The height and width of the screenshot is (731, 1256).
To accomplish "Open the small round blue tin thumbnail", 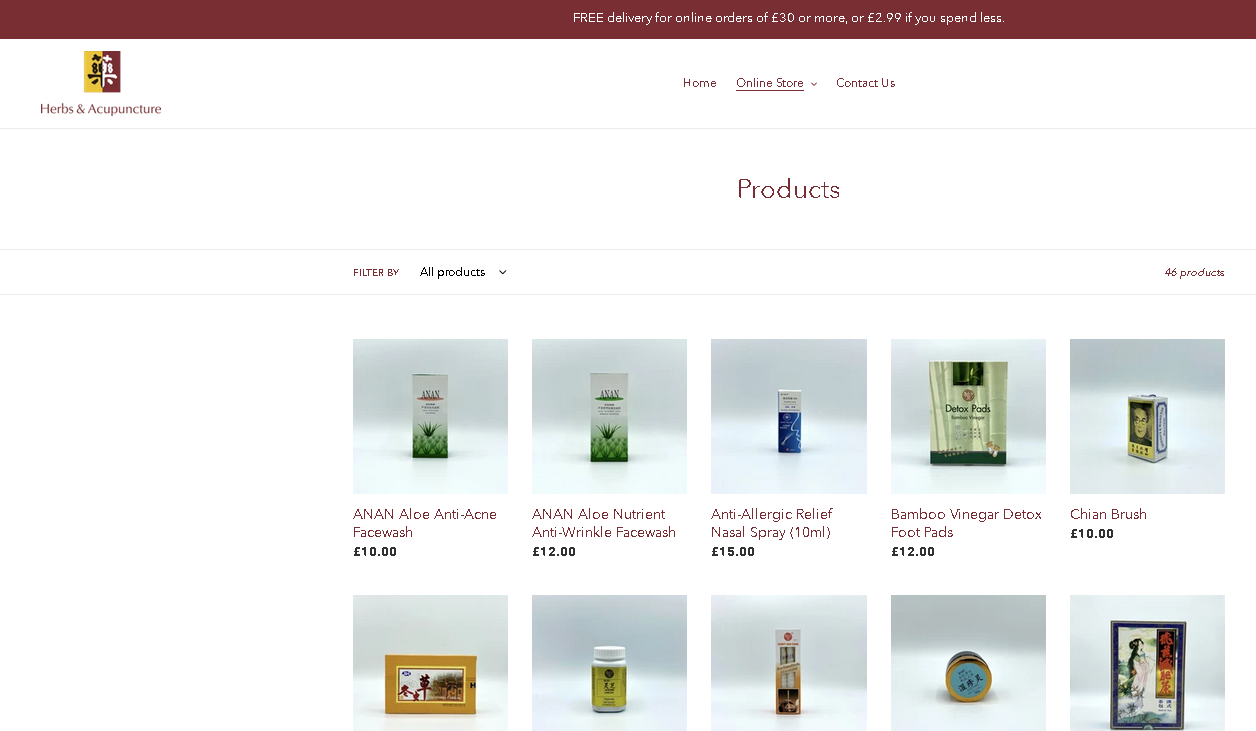I will pos(968,663).
